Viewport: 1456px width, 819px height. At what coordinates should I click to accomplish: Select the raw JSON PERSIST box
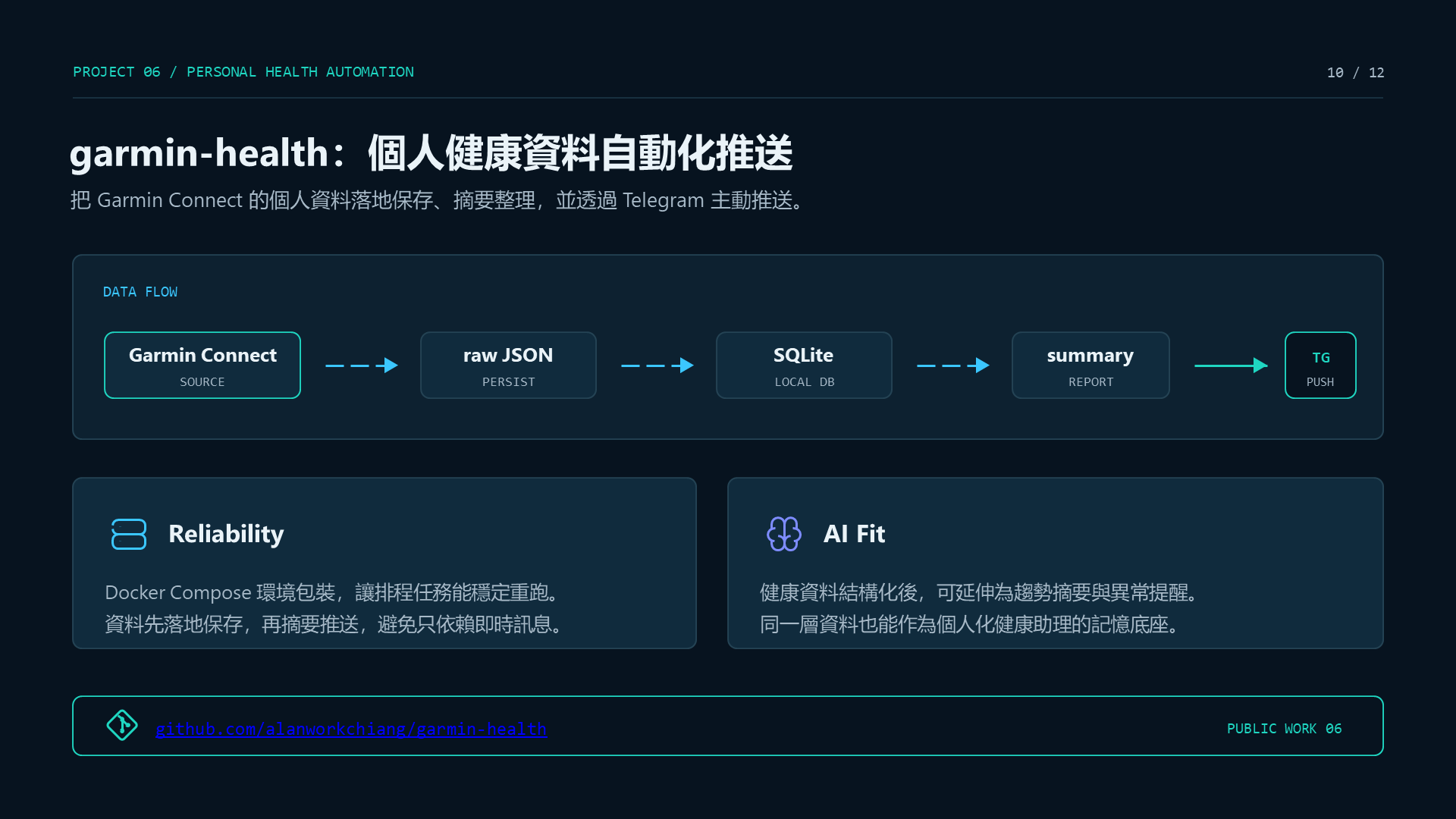[x=508, y=366]
